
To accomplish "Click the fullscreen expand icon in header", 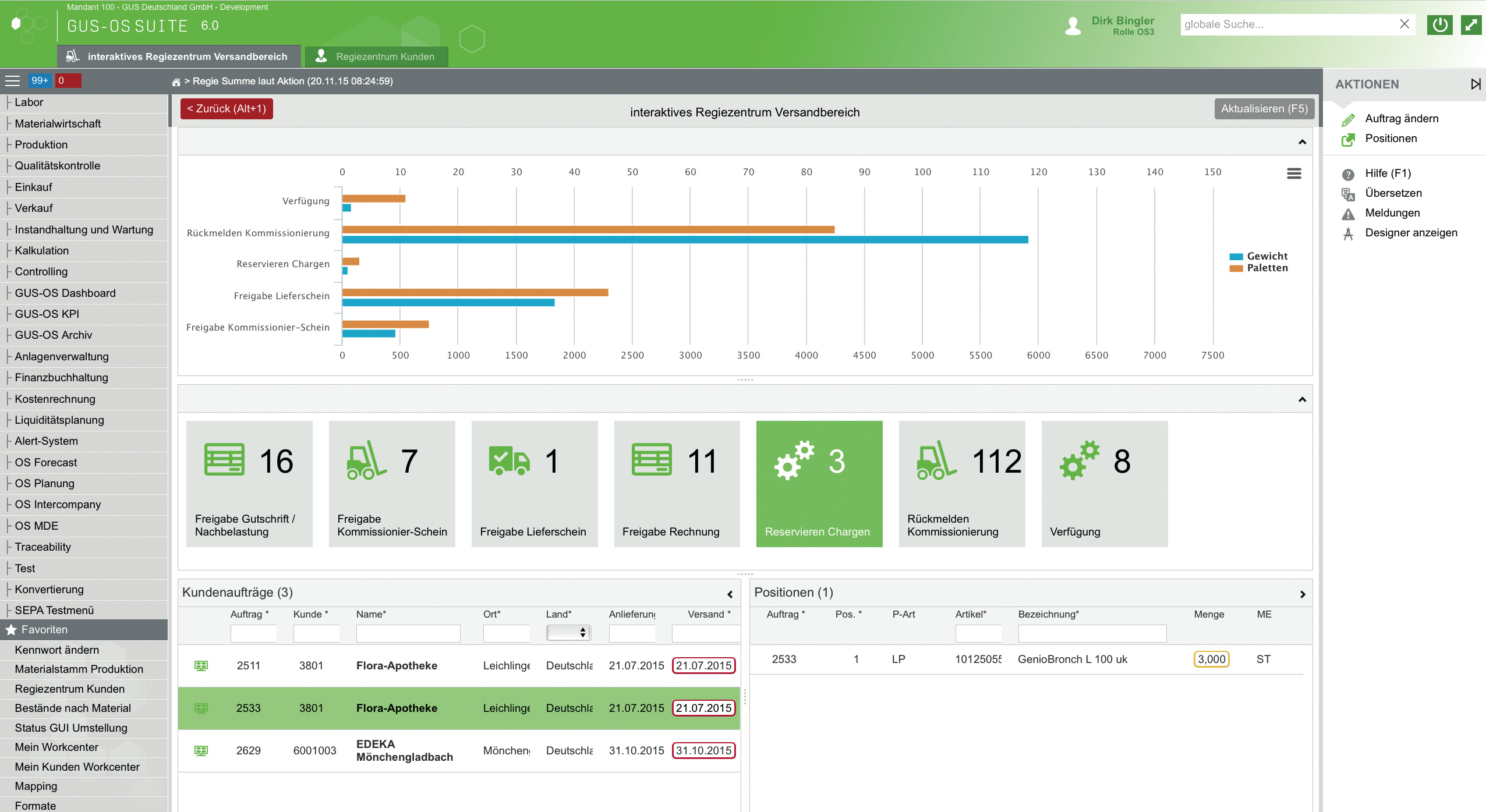I will (1471, 25).
